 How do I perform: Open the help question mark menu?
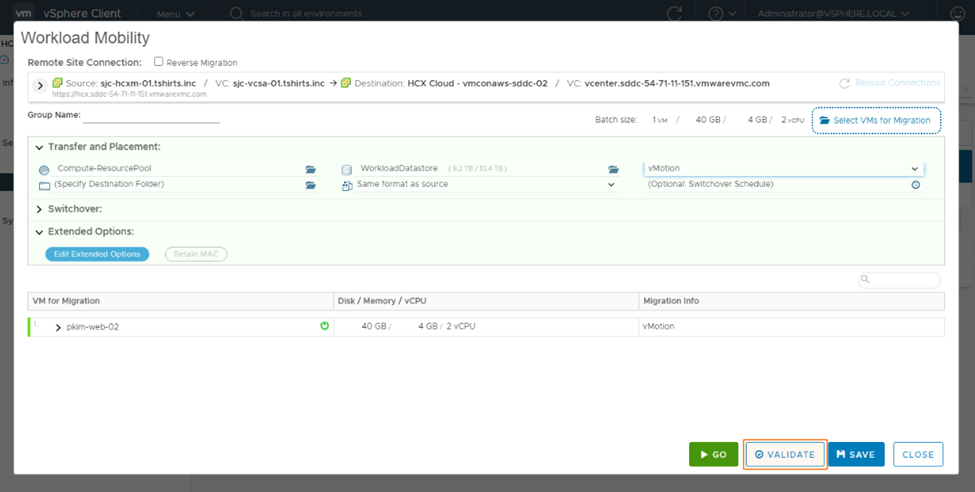point(722,13)
